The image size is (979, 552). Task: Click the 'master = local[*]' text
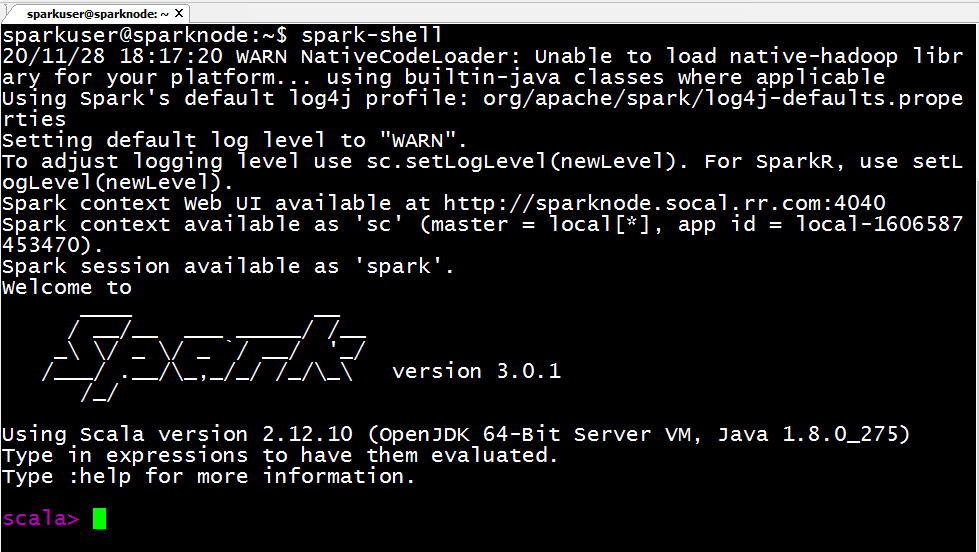[541, 224]
